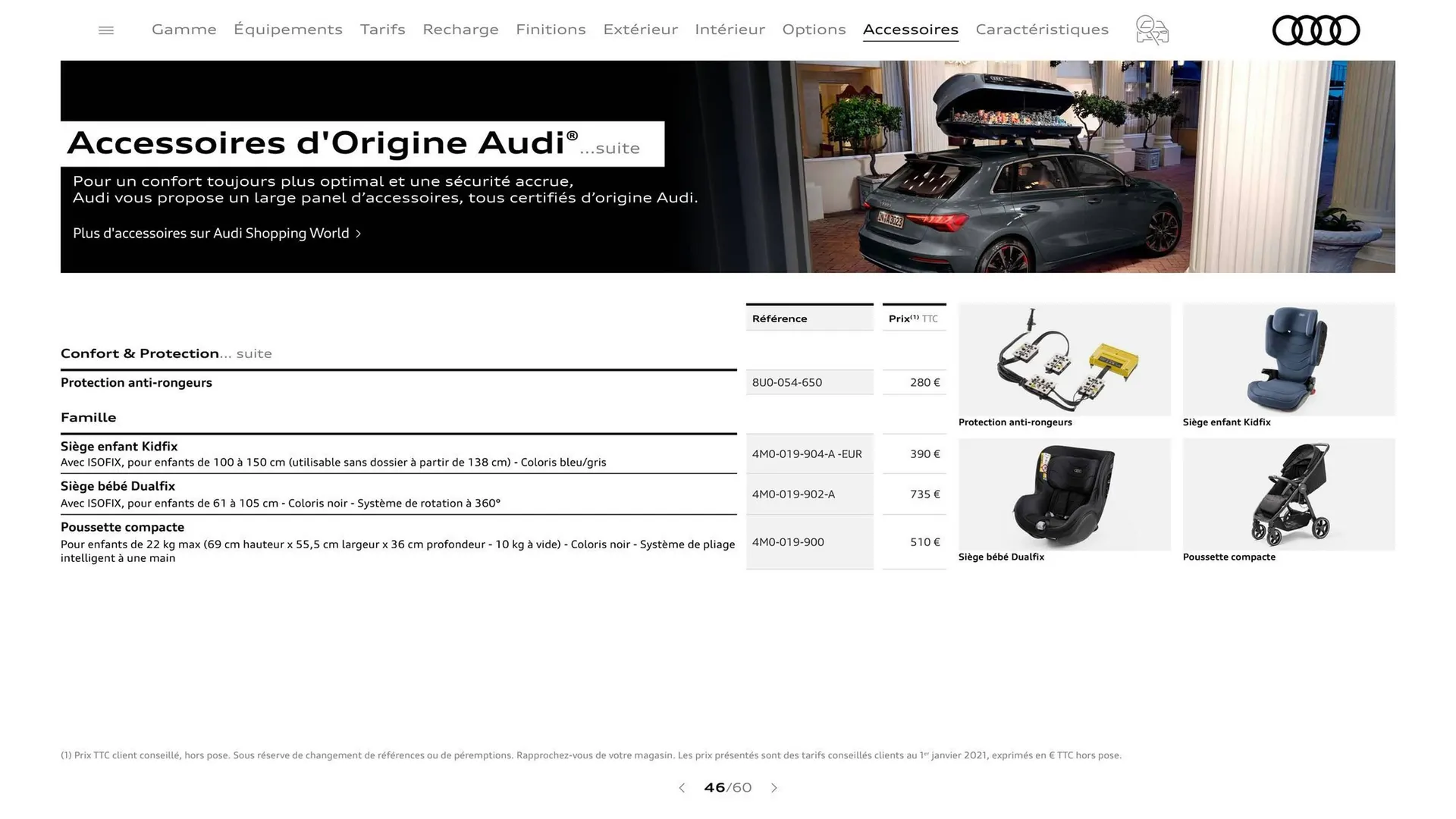Image resolution: width=1456 pixels, height=819 pixels.
Task: Select the Accessoires navigation item
Action: click(910, 30)
